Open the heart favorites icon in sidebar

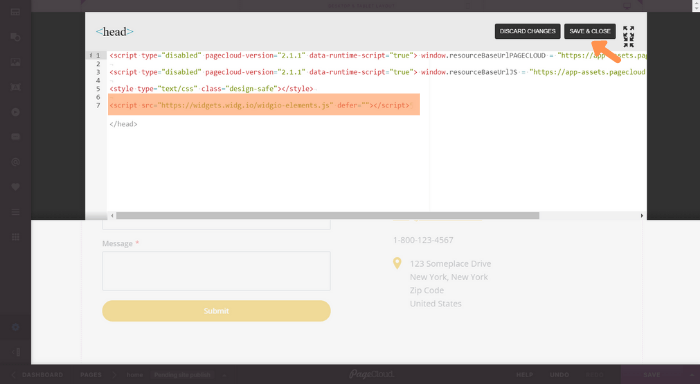[15, 187]
